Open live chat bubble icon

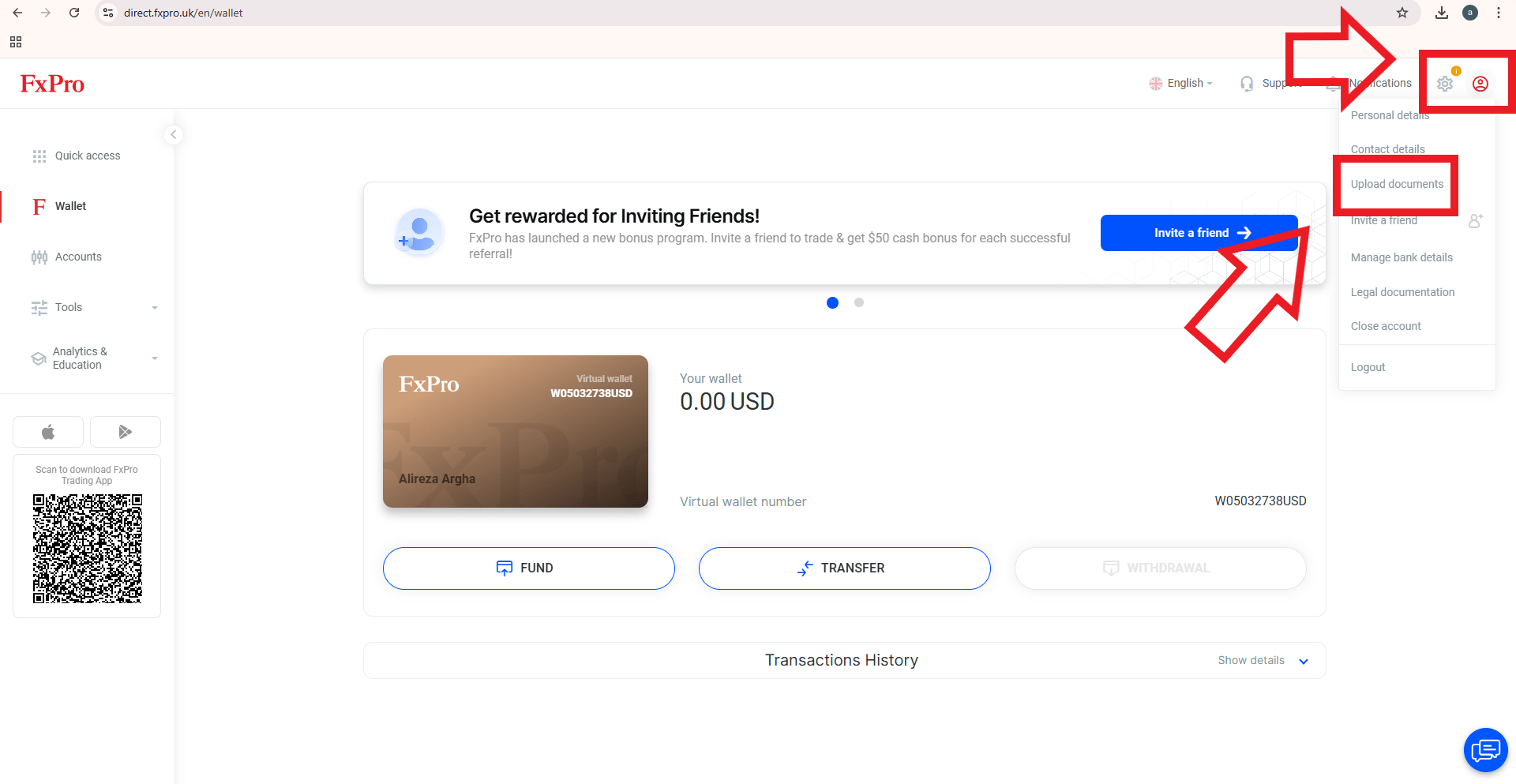pyautogui.click(x=1486, y=750)
